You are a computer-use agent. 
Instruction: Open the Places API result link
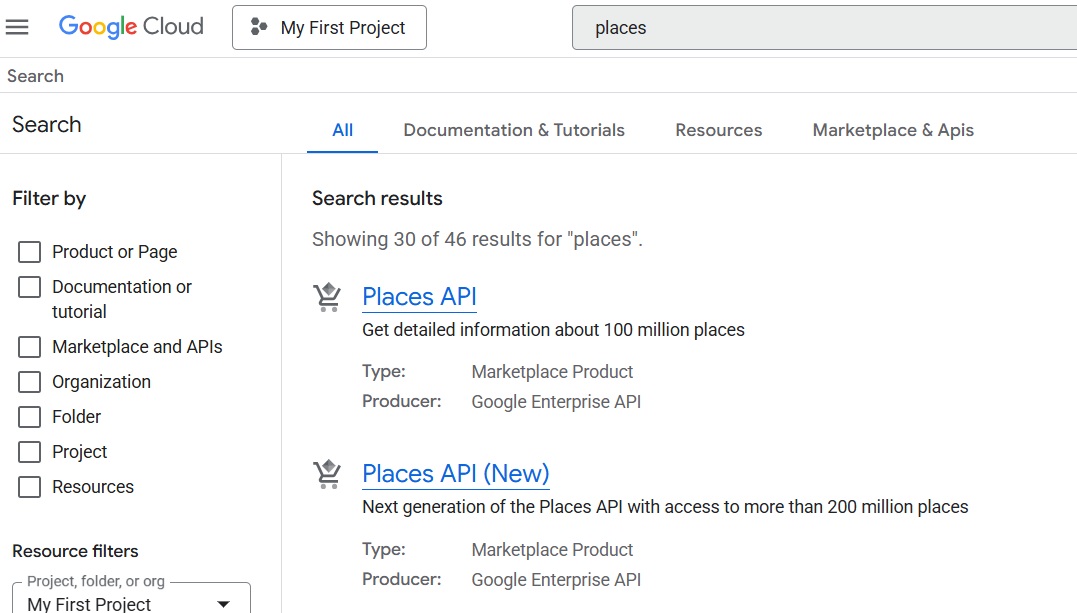tap(419, 297)
